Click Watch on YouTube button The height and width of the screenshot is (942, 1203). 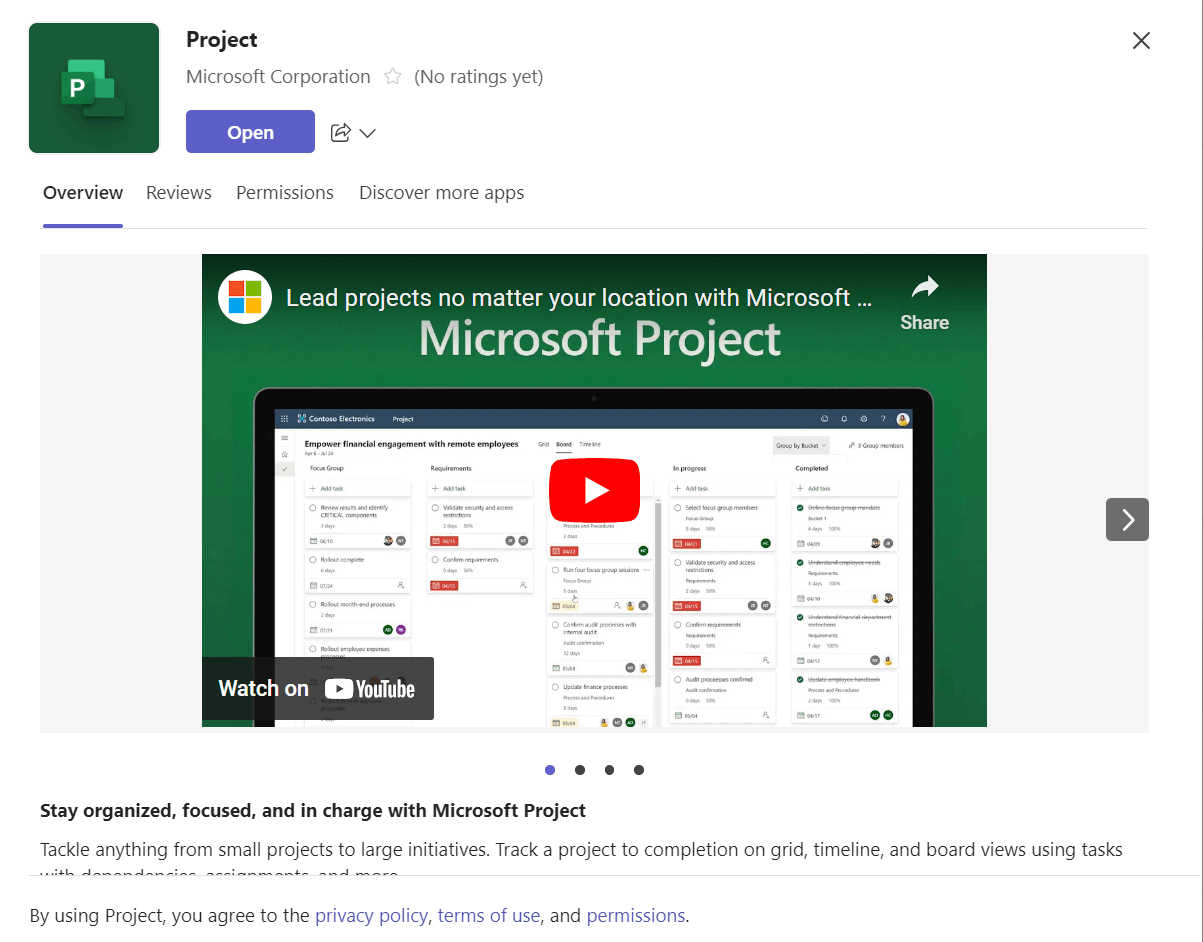click(x=318, y=688)
